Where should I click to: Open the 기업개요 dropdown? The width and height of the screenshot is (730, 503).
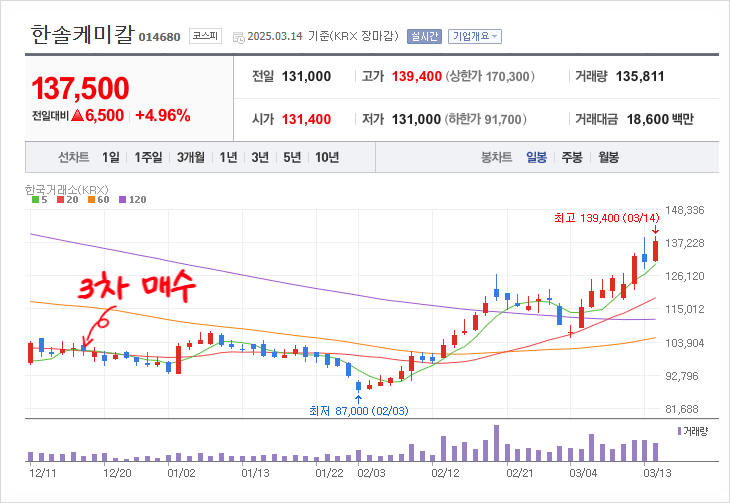(475, 36)
